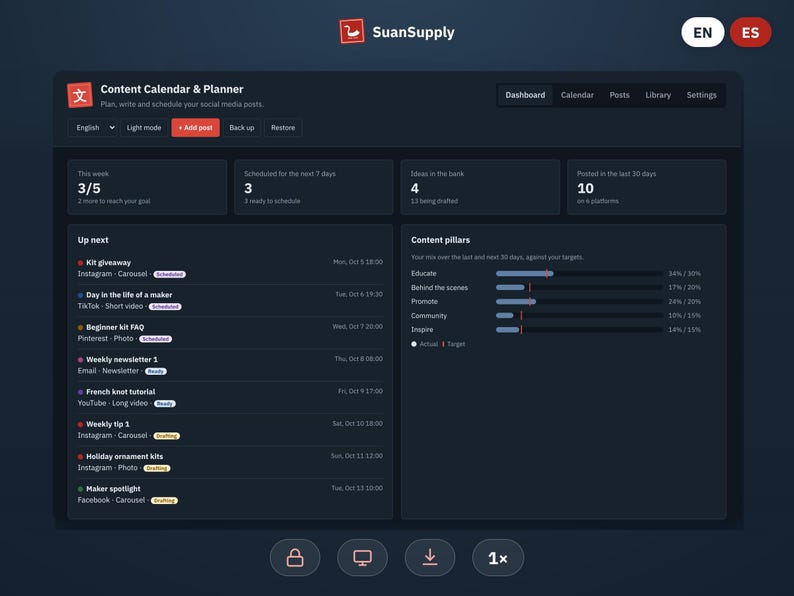This screenshot has width=794, height=596.
Task: Open the English language dropdown
Action: [x=93, y=128]
